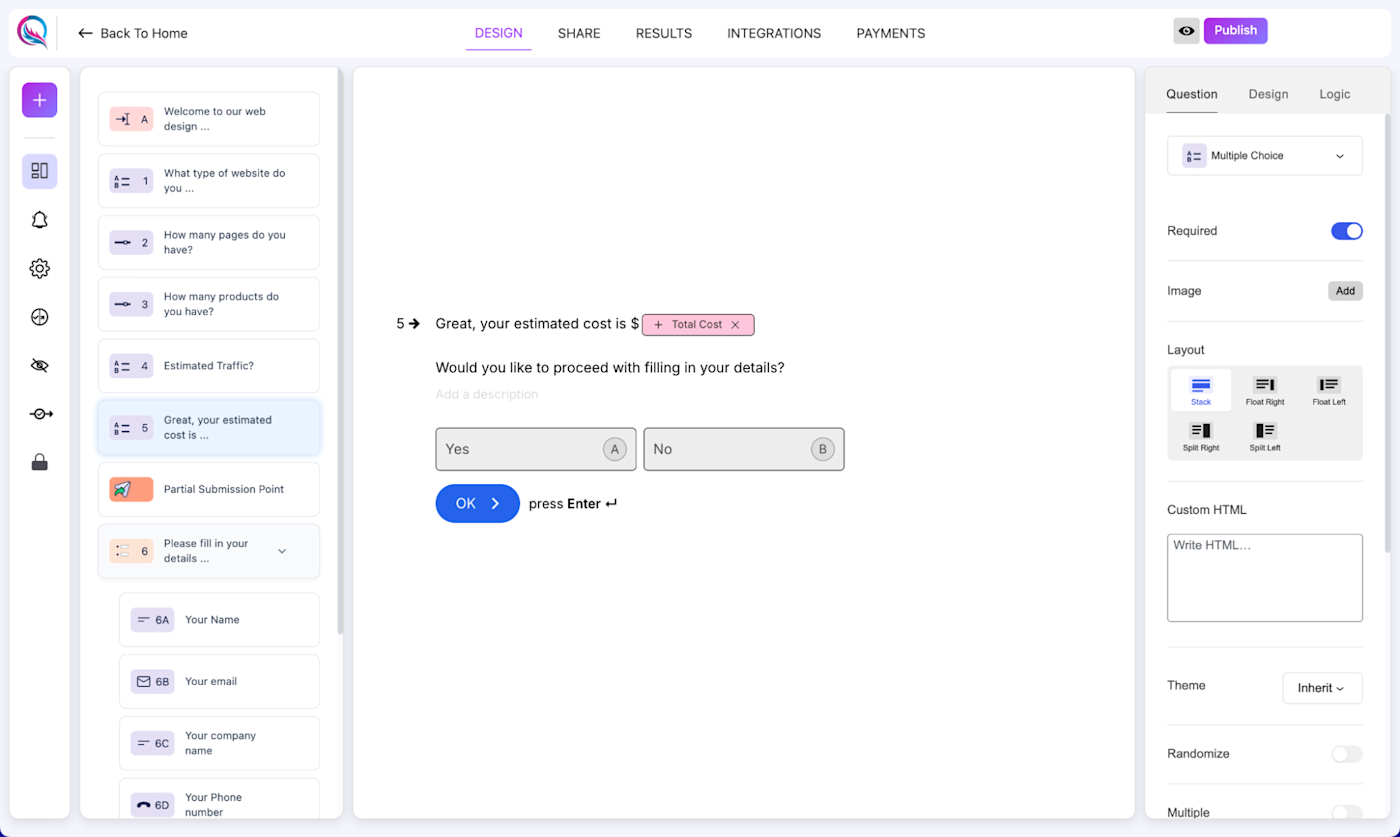Select the Float Right layout option
1400x837 pixels.
click(x=1264, y=390)
